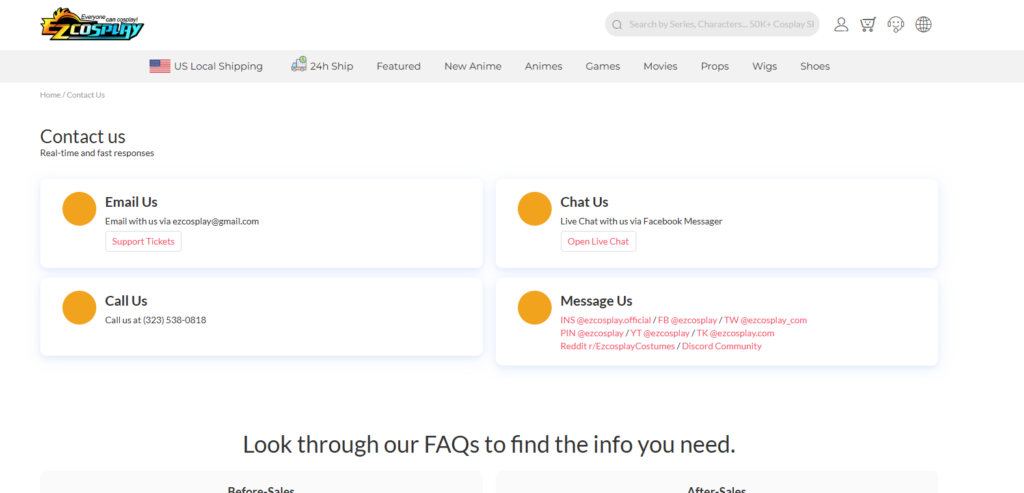Click the Real-time and fast responses subtitle
Image resolution: width=1024 pixels, height=493 pixels.
pos(97,153)
